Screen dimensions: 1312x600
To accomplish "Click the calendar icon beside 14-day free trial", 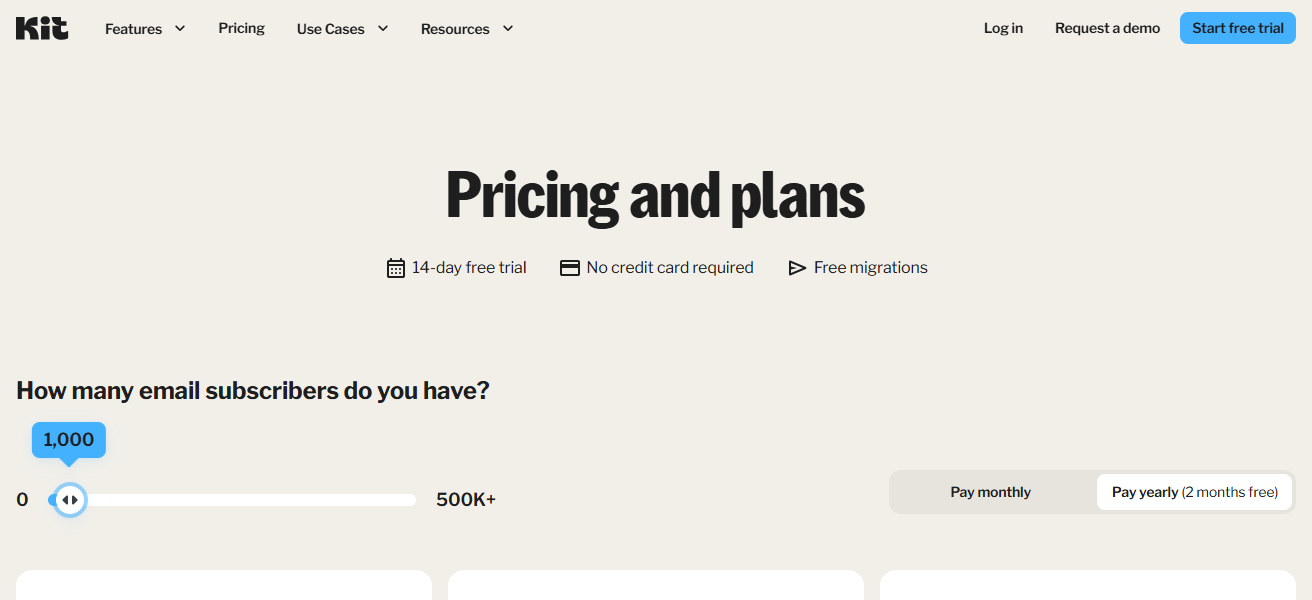I will (395, 267).
